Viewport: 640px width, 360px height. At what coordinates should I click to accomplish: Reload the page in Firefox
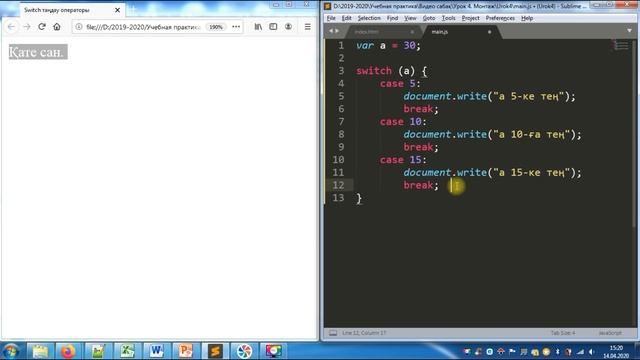[42, 27]
